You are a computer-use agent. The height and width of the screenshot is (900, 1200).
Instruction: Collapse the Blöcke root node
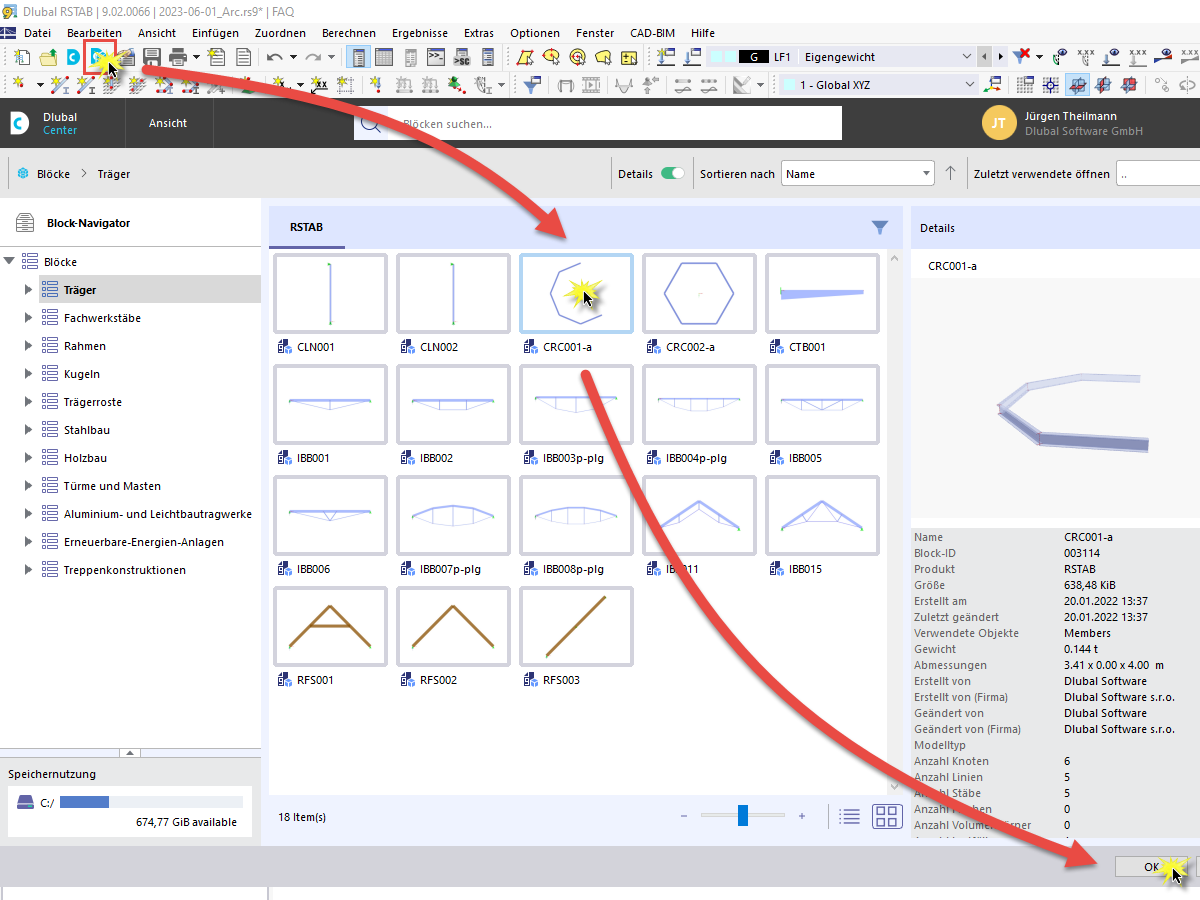(x=10, y=262)
